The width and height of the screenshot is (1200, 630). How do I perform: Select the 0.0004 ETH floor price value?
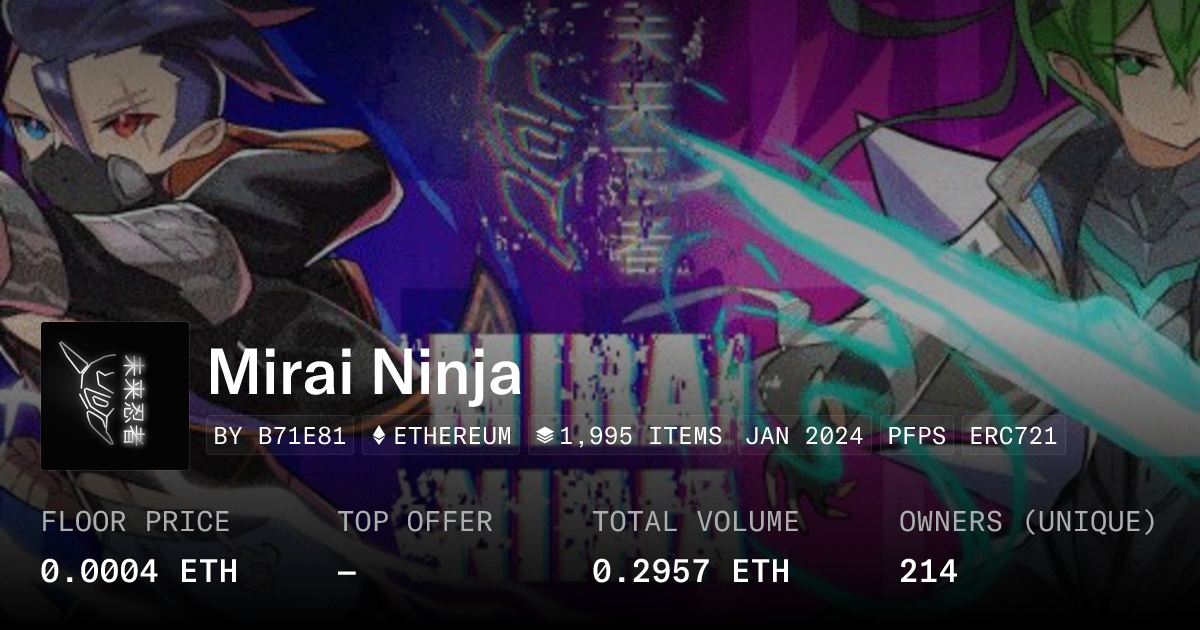click(x=139, y=571)
